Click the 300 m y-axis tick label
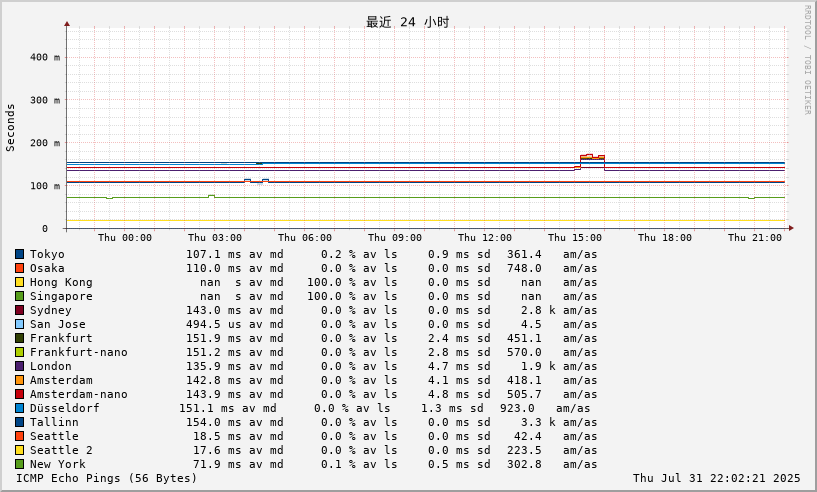 pos(45,100)
